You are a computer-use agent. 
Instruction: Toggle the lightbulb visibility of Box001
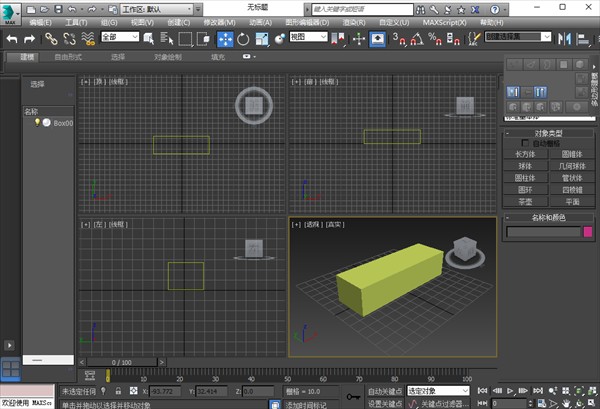click(x=38, y=122)
